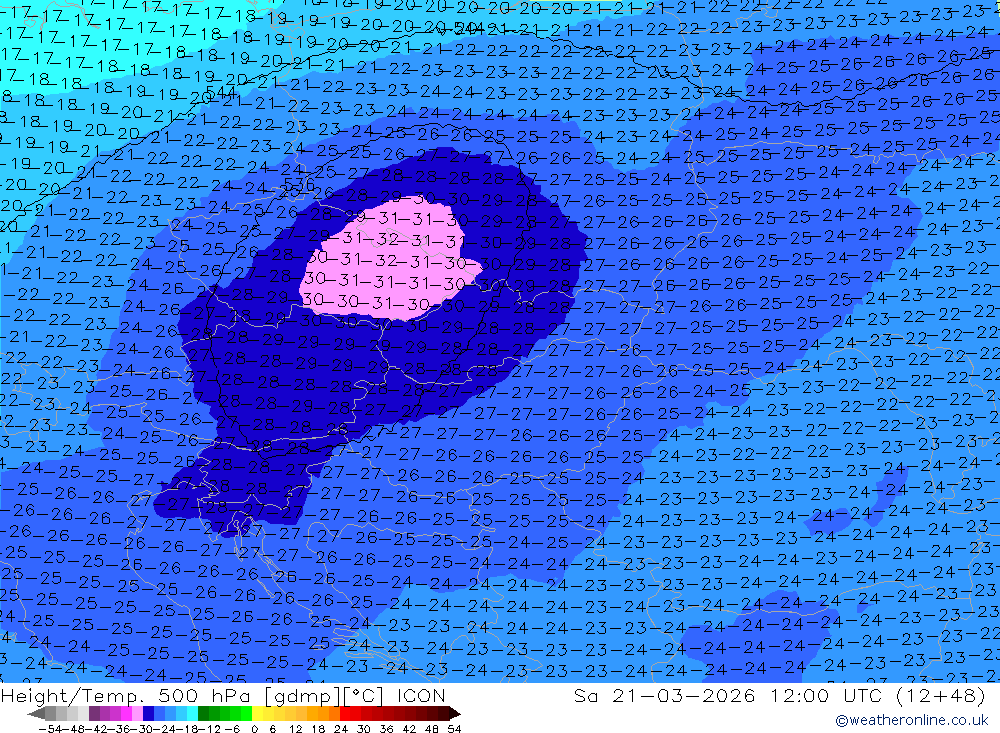1000x733 pixels.
Task: Click the '536' height contour label
Action: pos(298,184)
